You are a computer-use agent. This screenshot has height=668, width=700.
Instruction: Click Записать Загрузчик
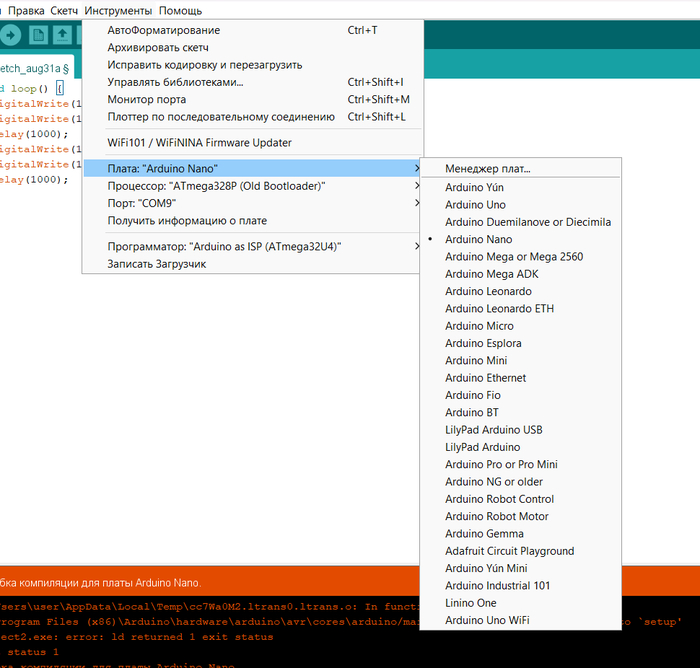tap(253, 264)
